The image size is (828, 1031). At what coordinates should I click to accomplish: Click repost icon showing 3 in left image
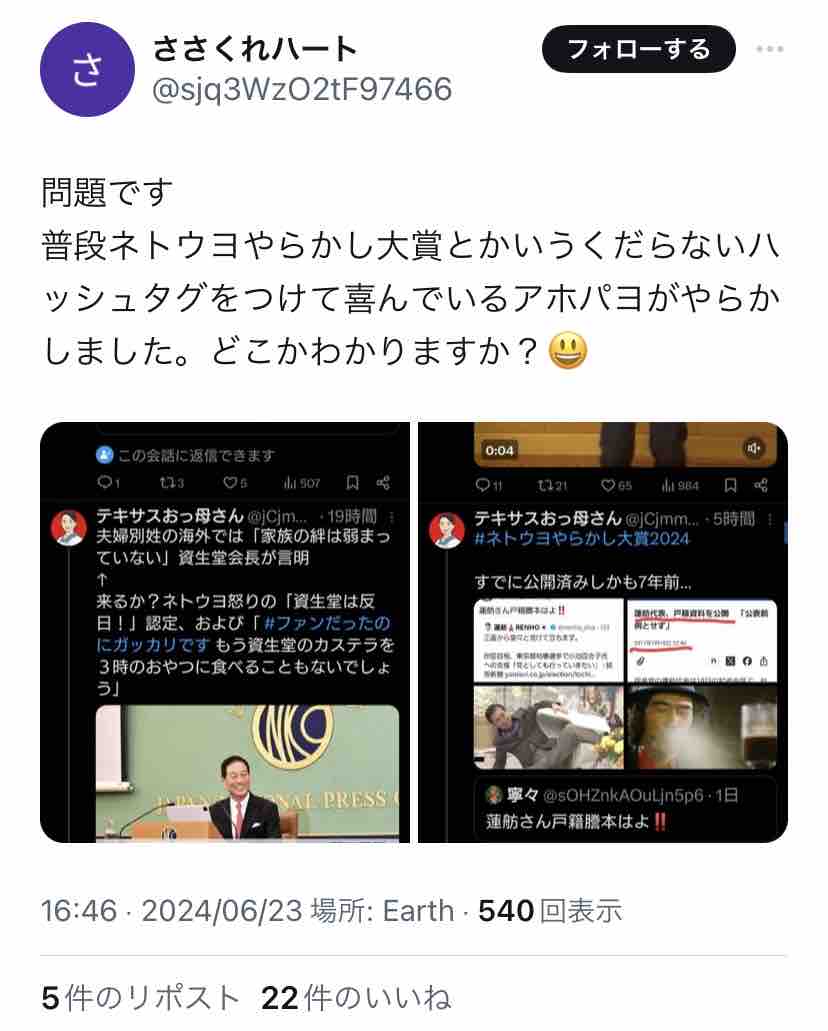tap(166, 483)
